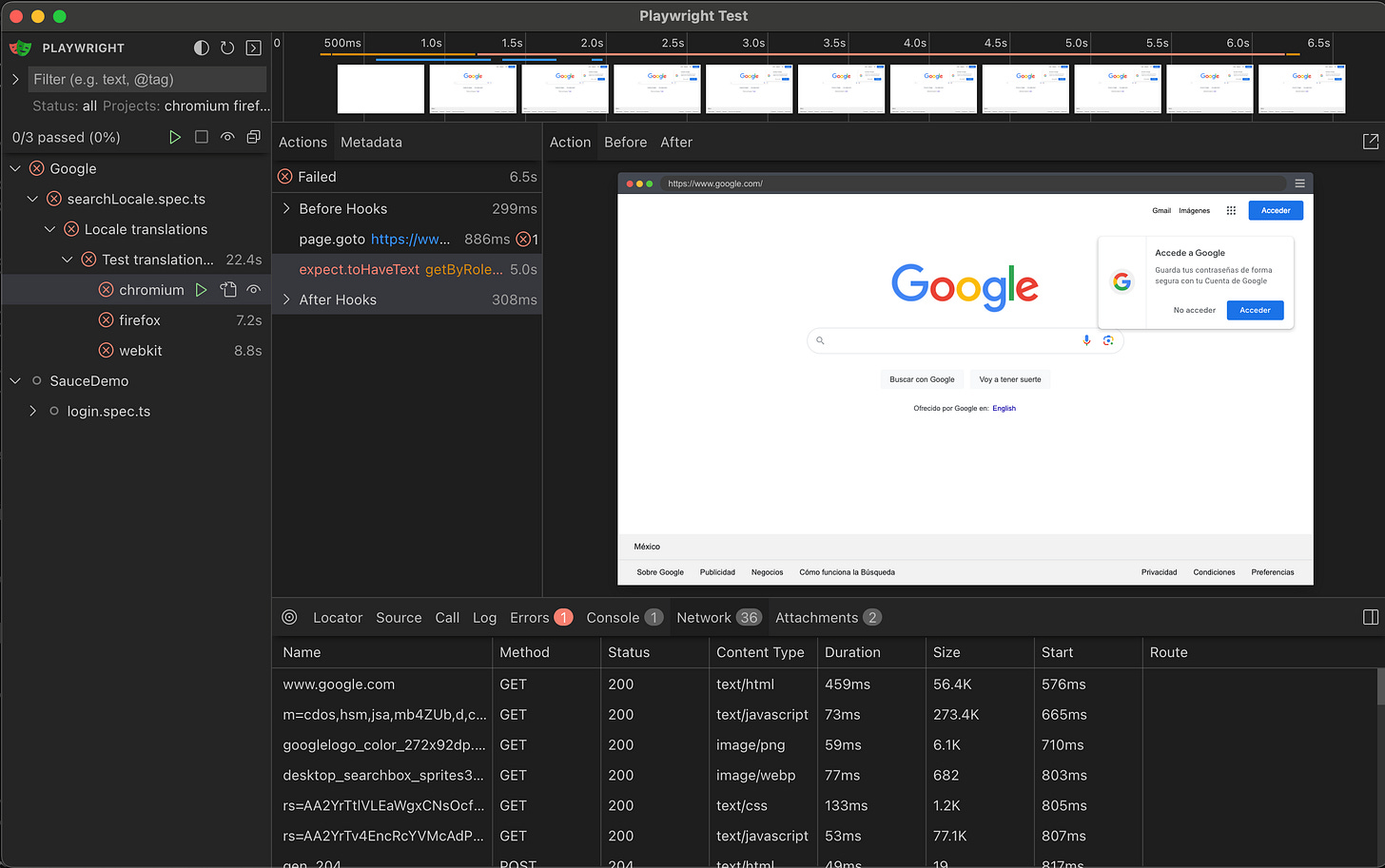The width and height of the screenshot is (1385, 868).
Task: Open the Call tab
Action: pos(447,618)
